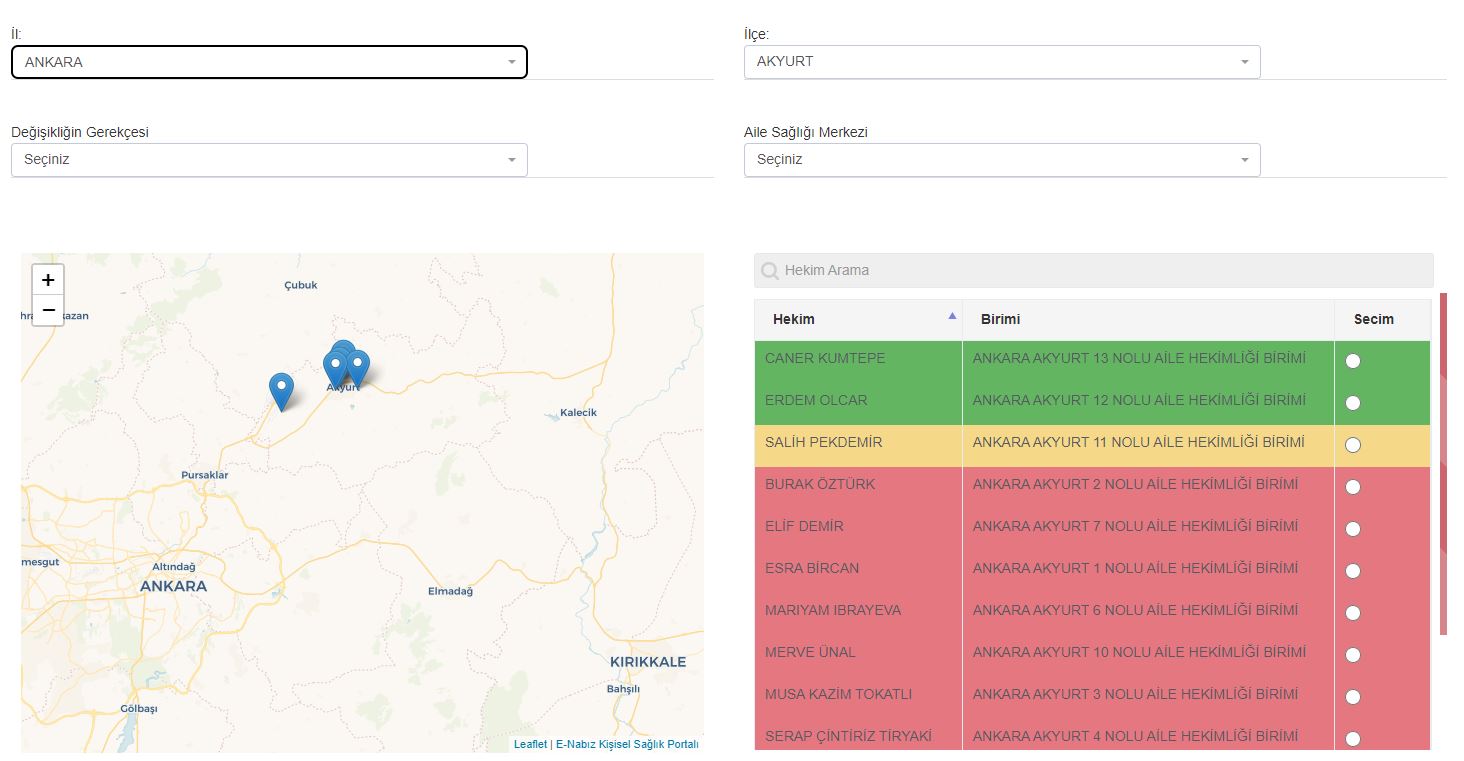
Task: Open the Leaflet attribution link
Action: 530,744
